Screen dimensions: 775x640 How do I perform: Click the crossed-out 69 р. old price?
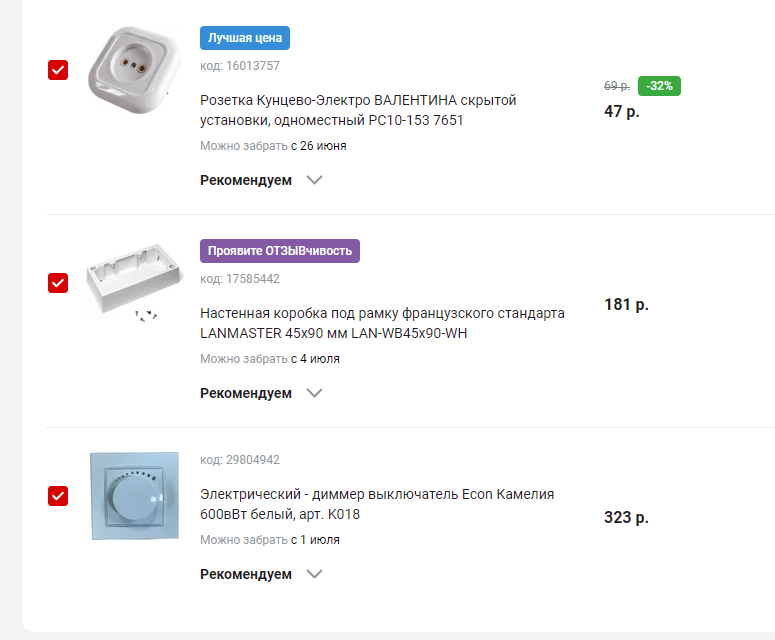pyautogui.click(x=617, y=86)
